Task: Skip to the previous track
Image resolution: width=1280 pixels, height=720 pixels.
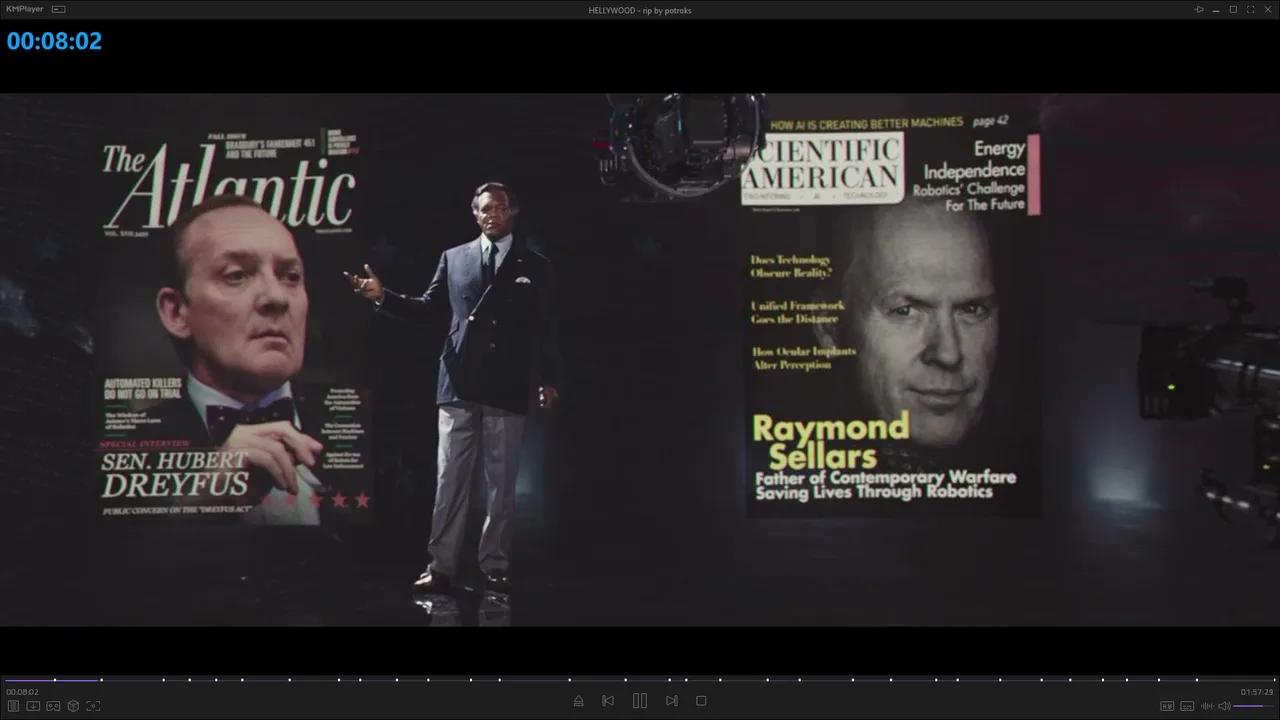Action: [608, 701]
